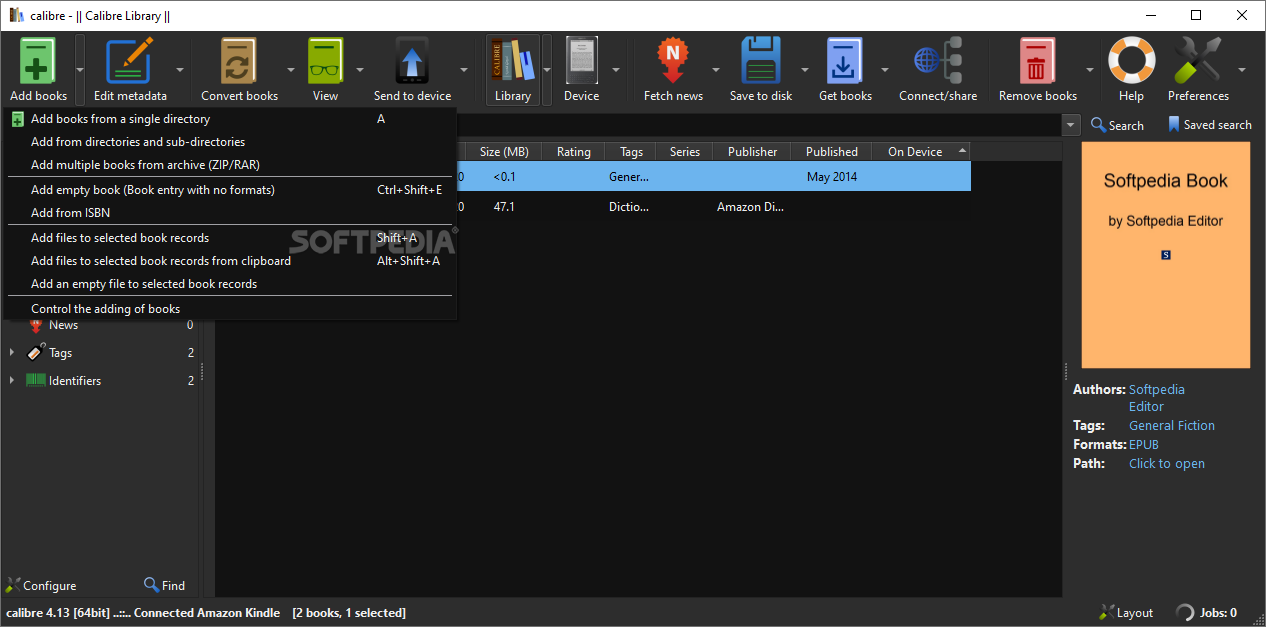Open Remove books dropdown arrow

click(x=1090, y=70)
